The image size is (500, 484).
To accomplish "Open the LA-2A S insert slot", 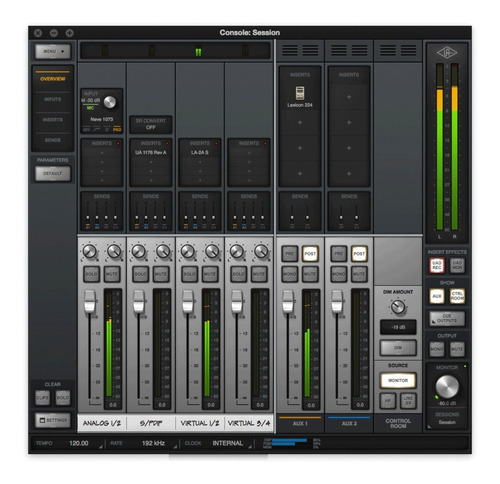I will (x=200, y=153).
